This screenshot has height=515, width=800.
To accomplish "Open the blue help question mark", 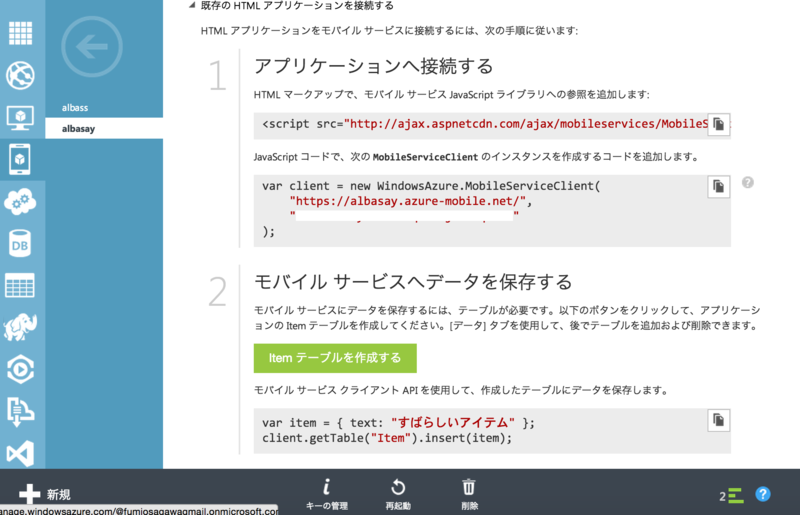I will click(763, 494).
